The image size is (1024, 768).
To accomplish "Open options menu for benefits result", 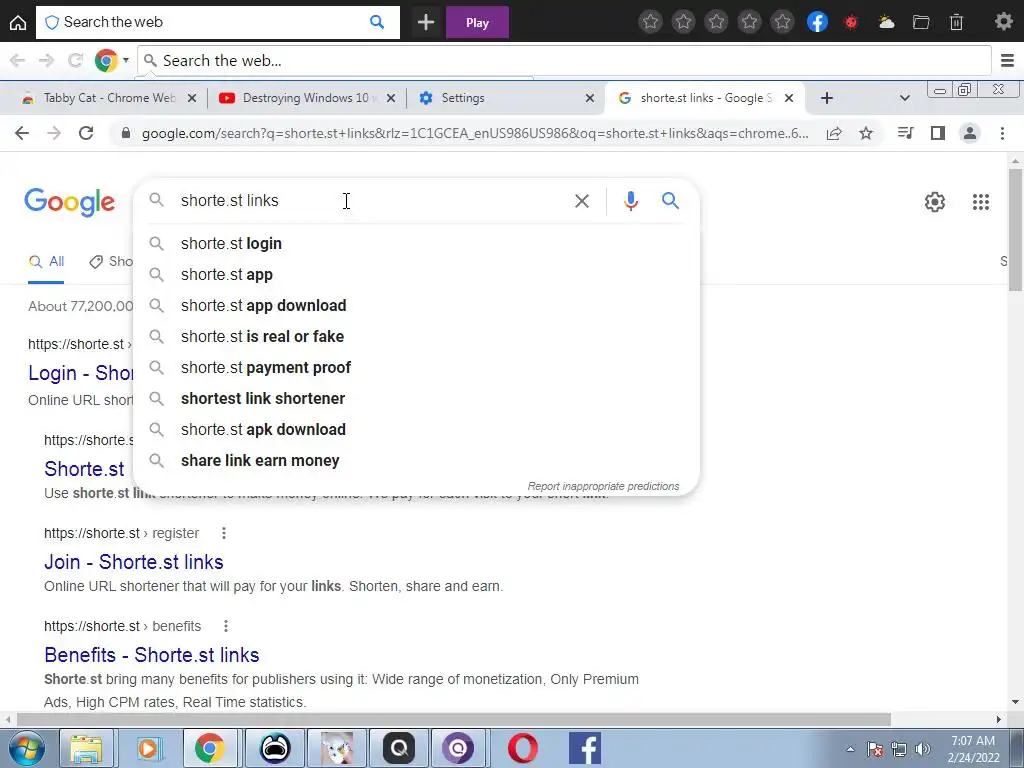I will pos(226,626).
